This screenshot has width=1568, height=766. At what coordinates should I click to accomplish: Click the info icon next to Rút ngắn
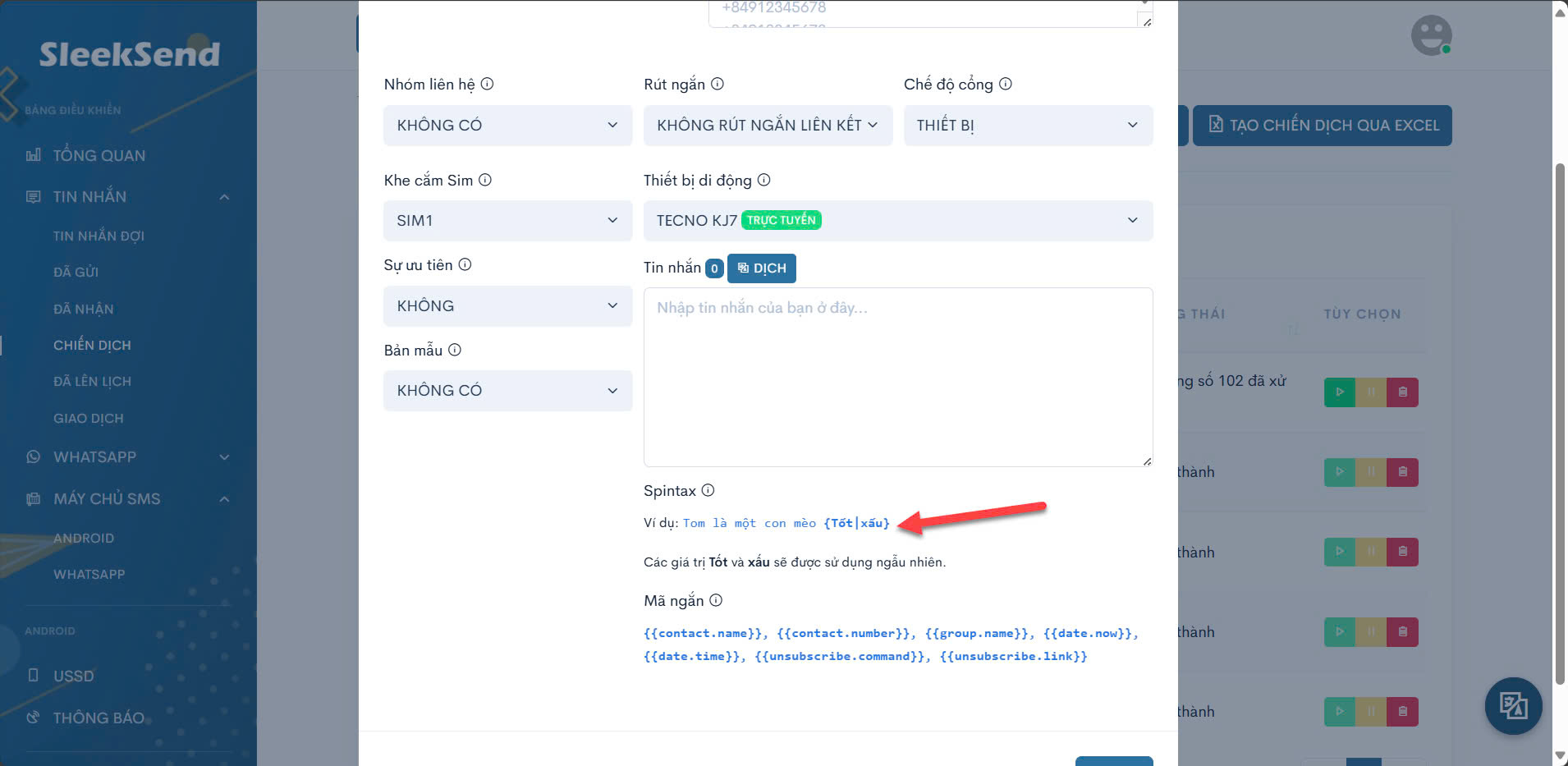coord(717,84)
